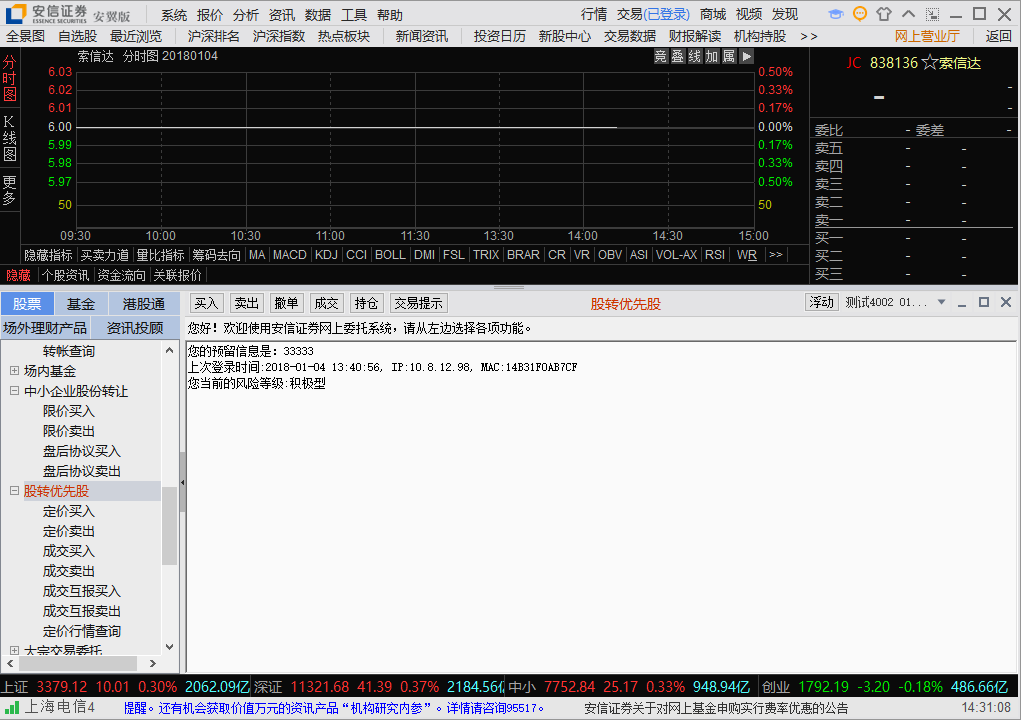Open the 自选股 toolbar item
The width and height of the screenshot is (1021, 720).
(x=77, y=36)
